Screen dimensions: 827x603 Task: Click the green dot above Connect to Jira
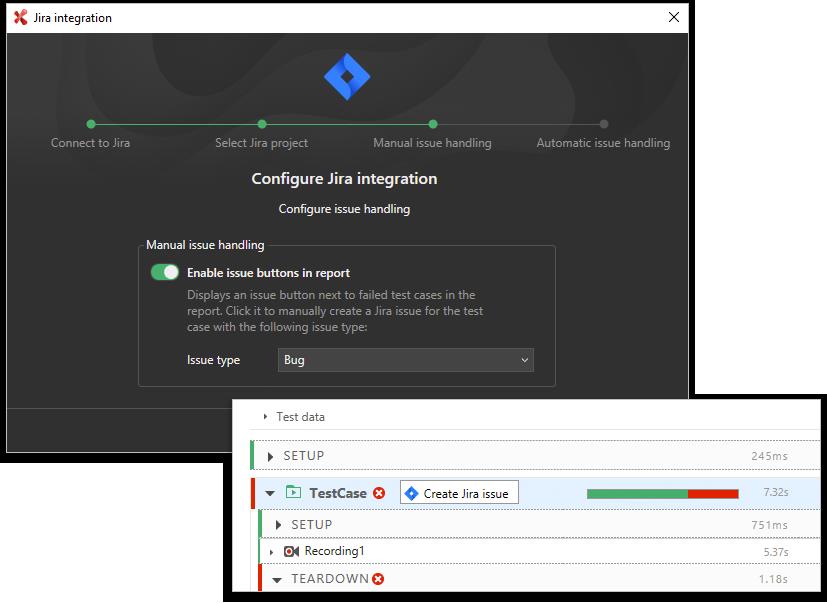[x=91, y=124]
